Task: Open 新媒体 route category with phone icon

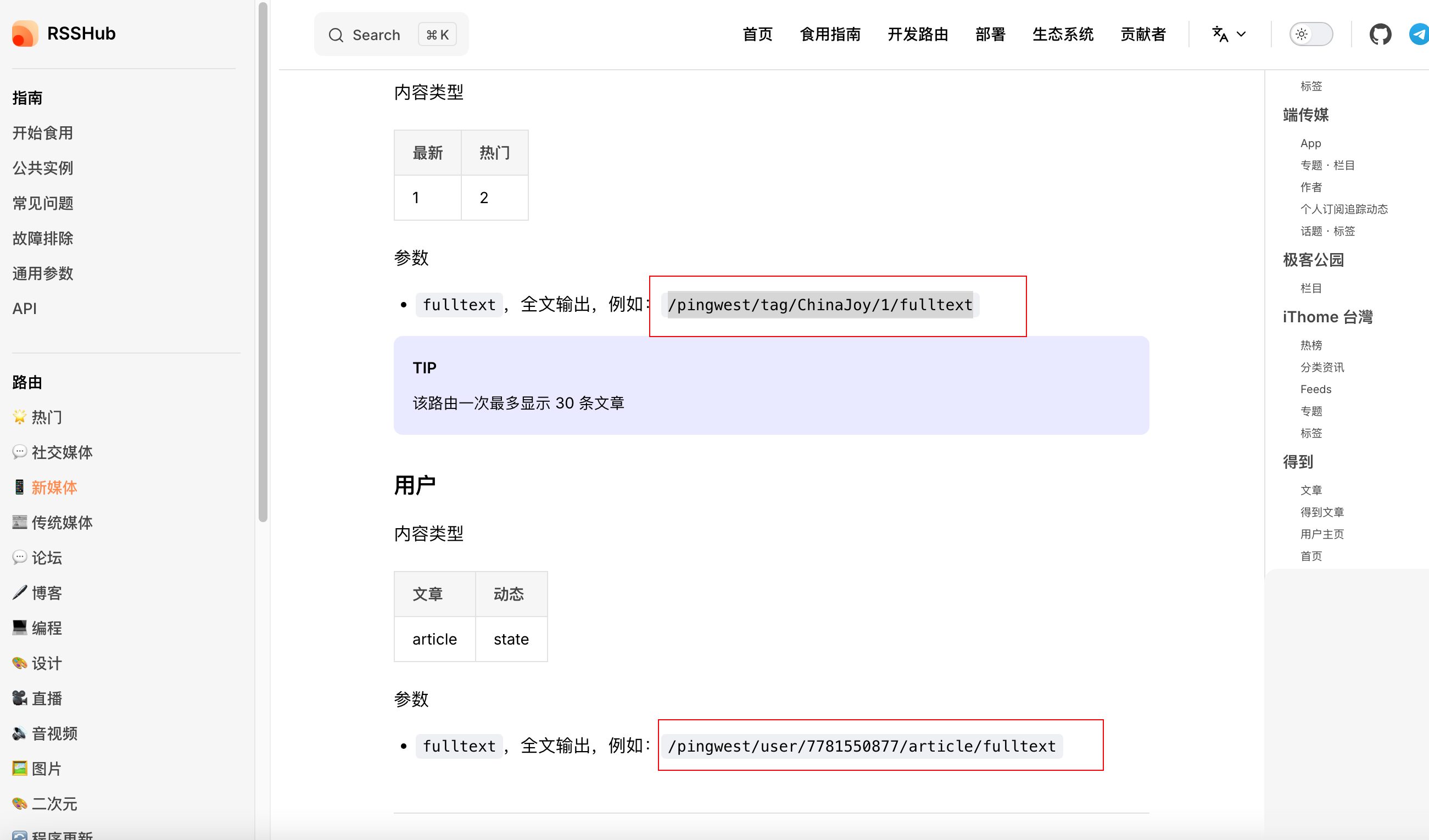Action: point(54,488)
